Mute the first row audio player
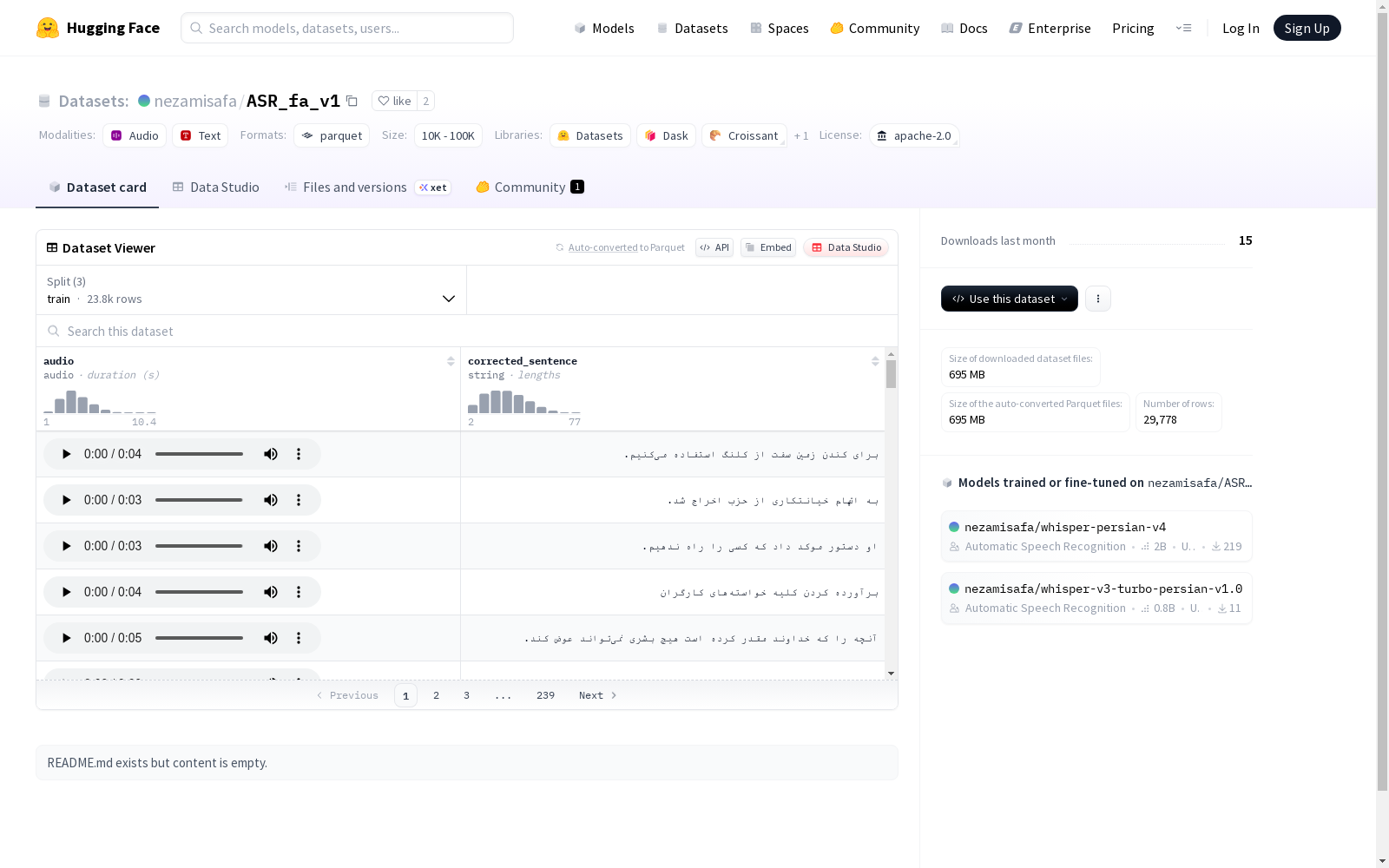Image resolution: width=1389 pixels, height=868 pixels. (x=271, y=454)
